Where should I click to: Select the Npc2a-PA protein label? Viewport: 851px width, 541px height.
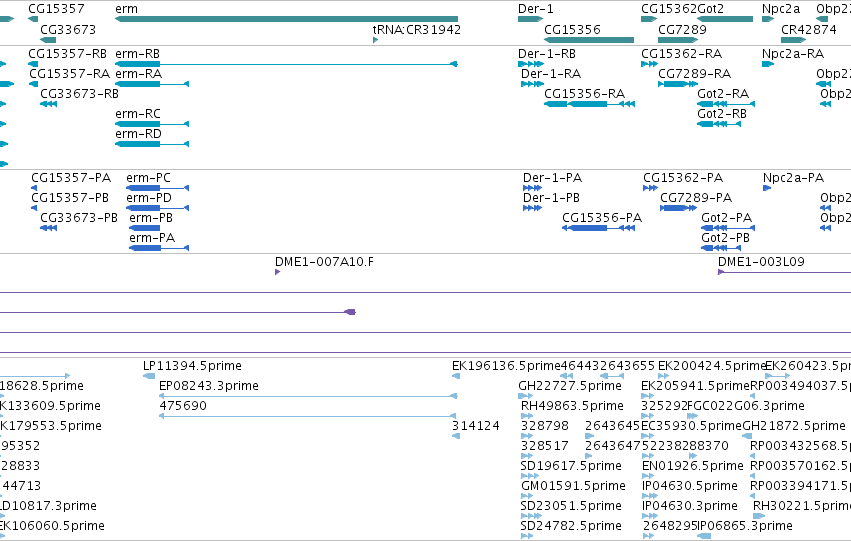793,177
